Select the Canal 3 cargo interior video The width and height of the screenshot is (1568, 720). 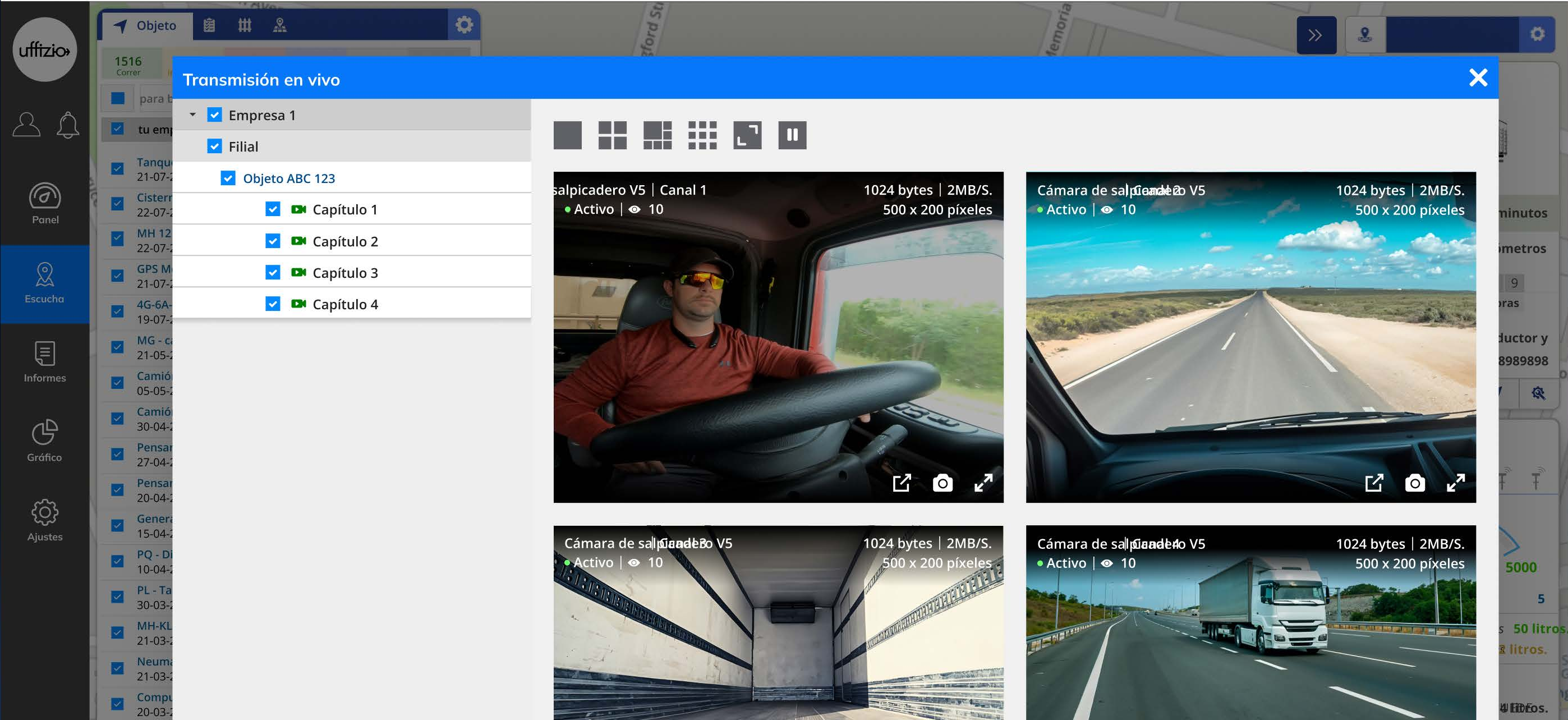[779, 622]
